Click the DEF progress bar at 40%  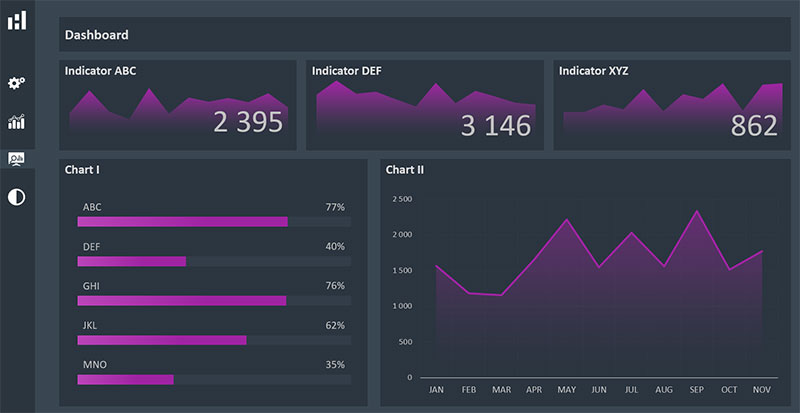[x=132, y=261]
